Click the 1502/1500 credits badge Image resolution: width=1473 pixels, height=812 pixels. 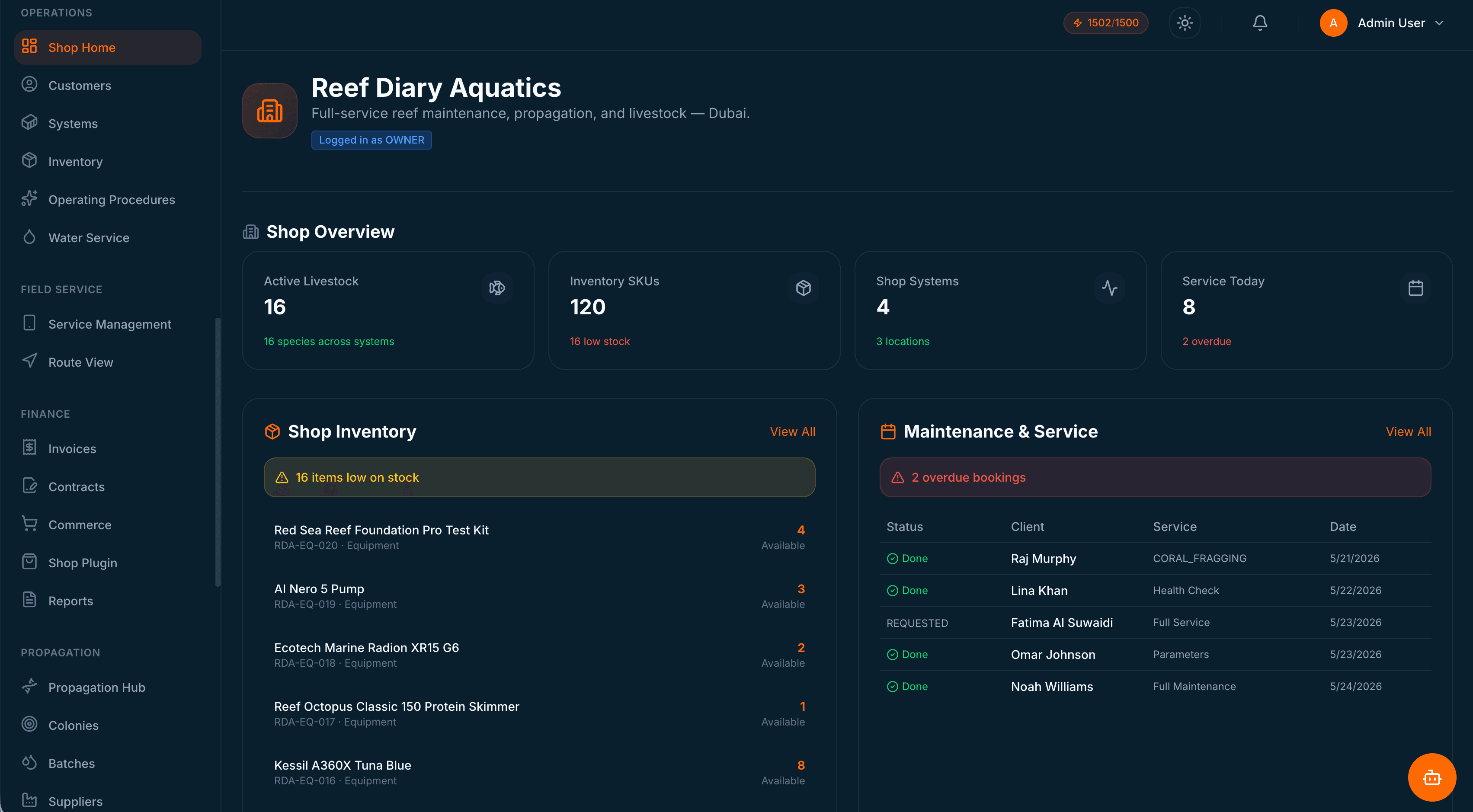point(1106,23)
